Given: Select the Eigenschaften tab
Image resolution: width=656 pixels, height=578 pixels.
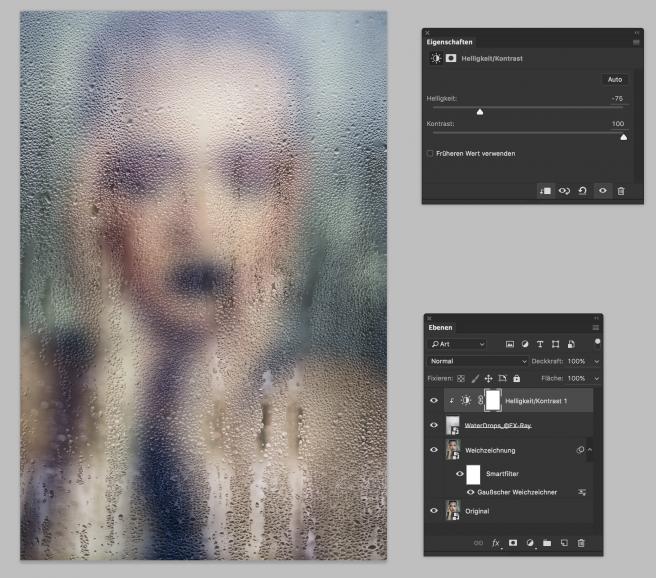Looking at the screenshot, I should tap(449, 42).
